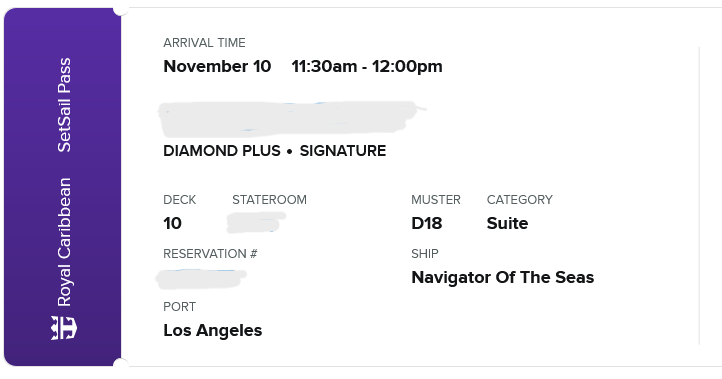Image resolution: width=722 pixels, height=379 pixels.
Task: Click the redacted stateroom number
Action: pyautogui.click(x=256, y=222)
